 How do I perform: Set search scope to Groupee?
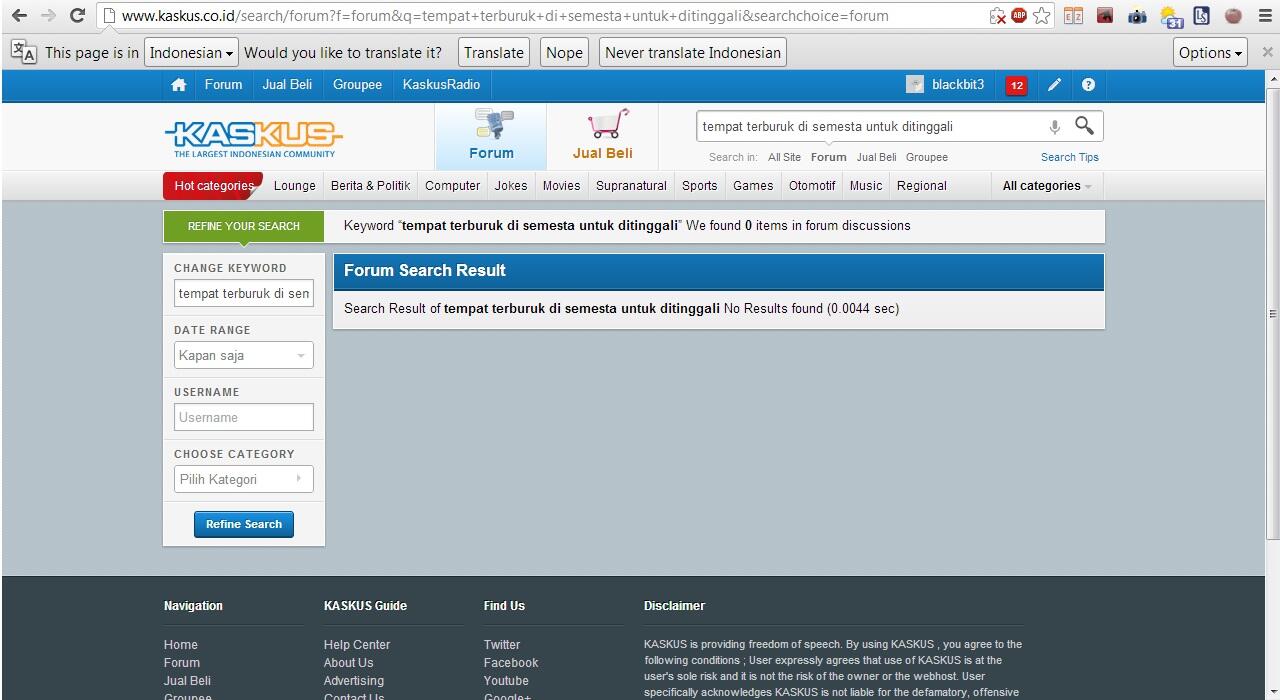pos(927,157)
